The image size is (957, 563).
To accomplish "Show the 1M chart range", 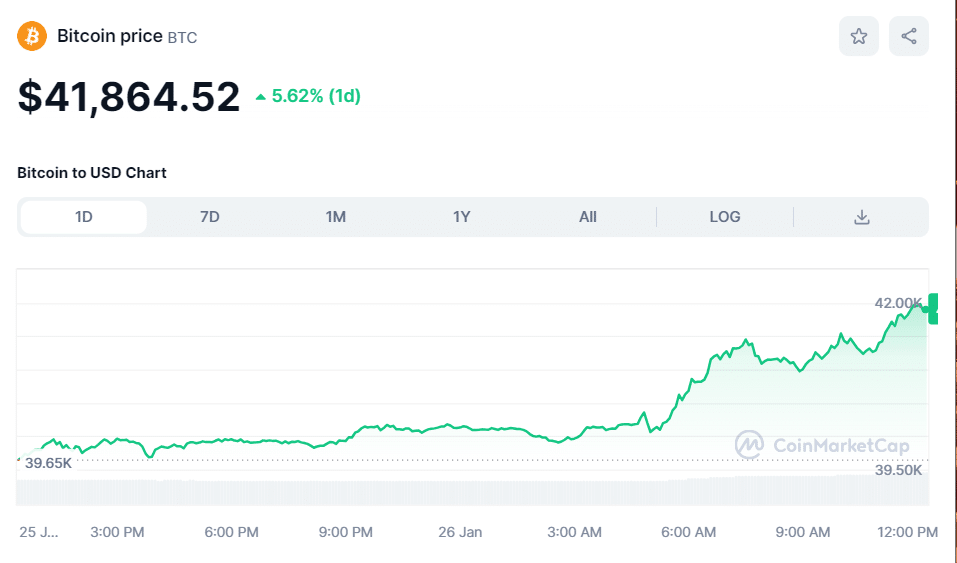I will point(336,217).
